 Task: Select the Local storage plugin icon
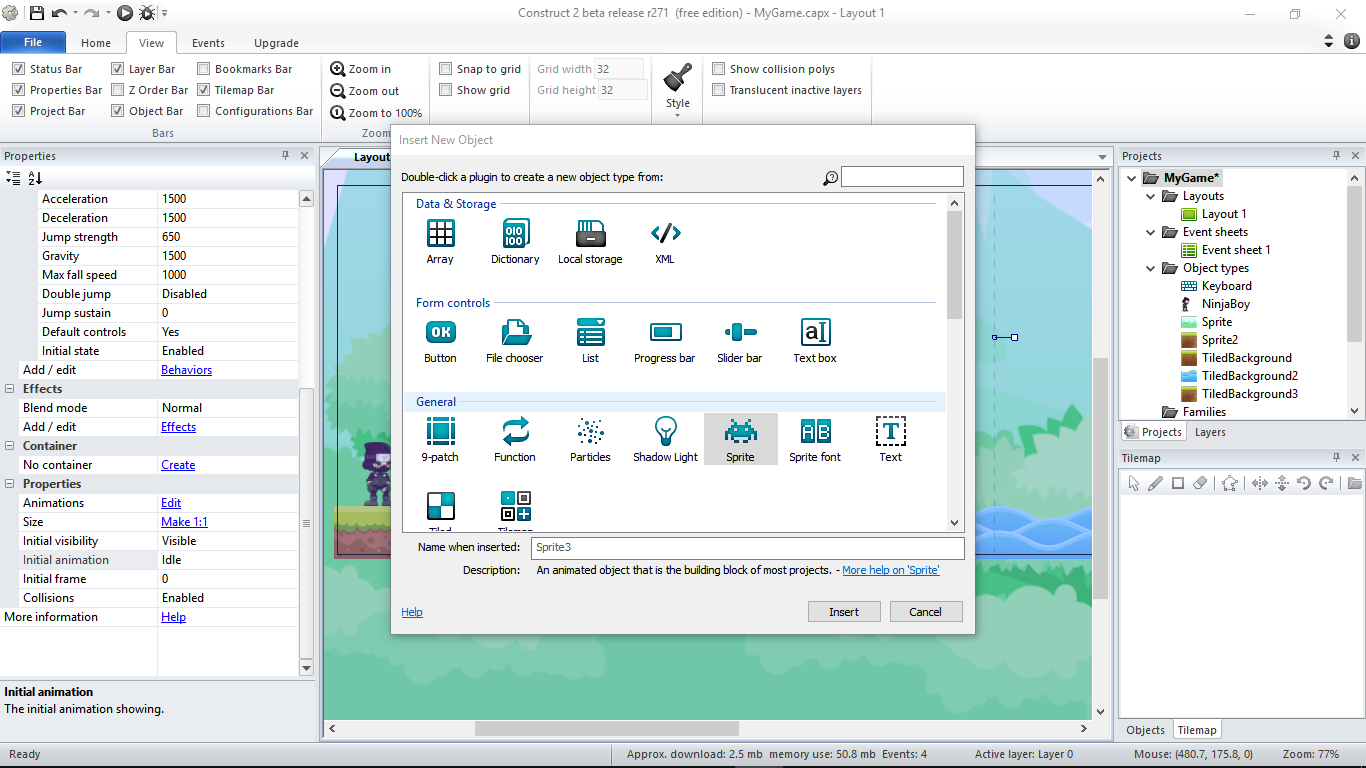tap(590, 233)
